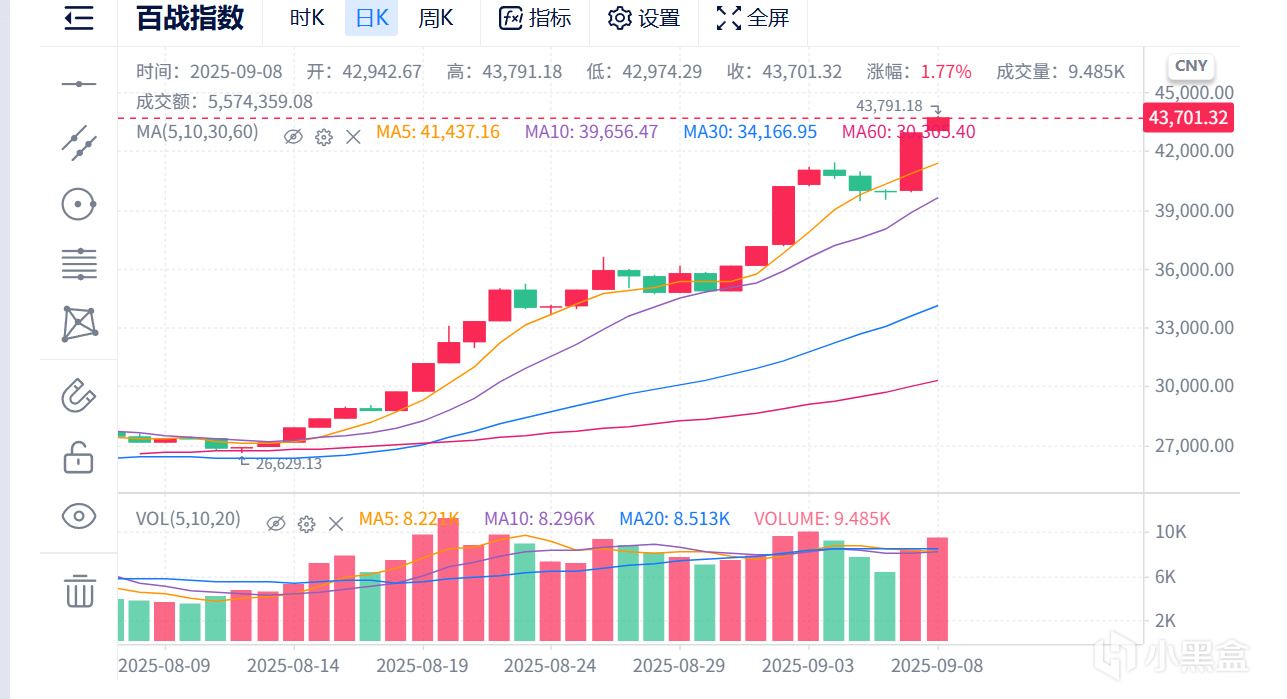
Task: Open the 设置 settings button
Action: pyautogui.click(x=645, y=18)
